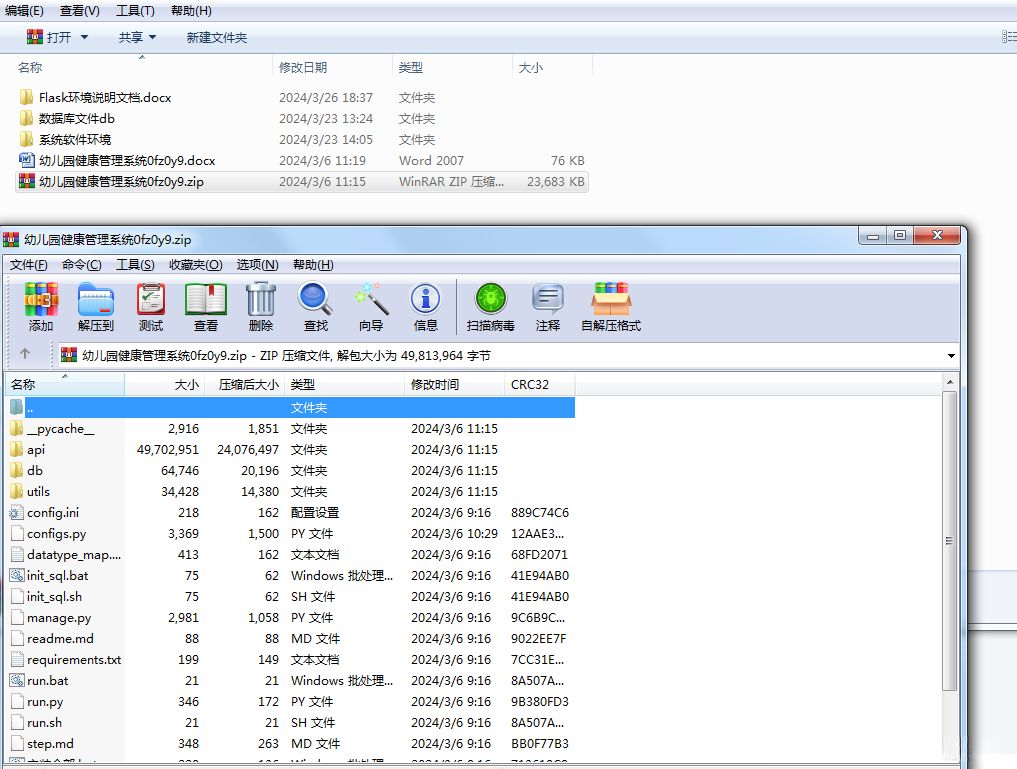
Task: Select the config.ini file icon
Action: (x=17, y=513)
